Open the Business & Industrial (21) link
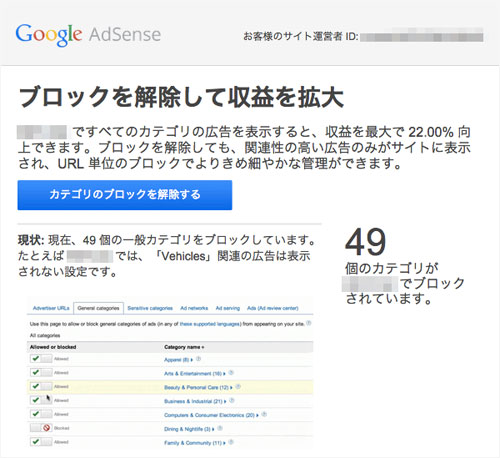This screenshot has width=500, height=458. [x=193, y=401]
